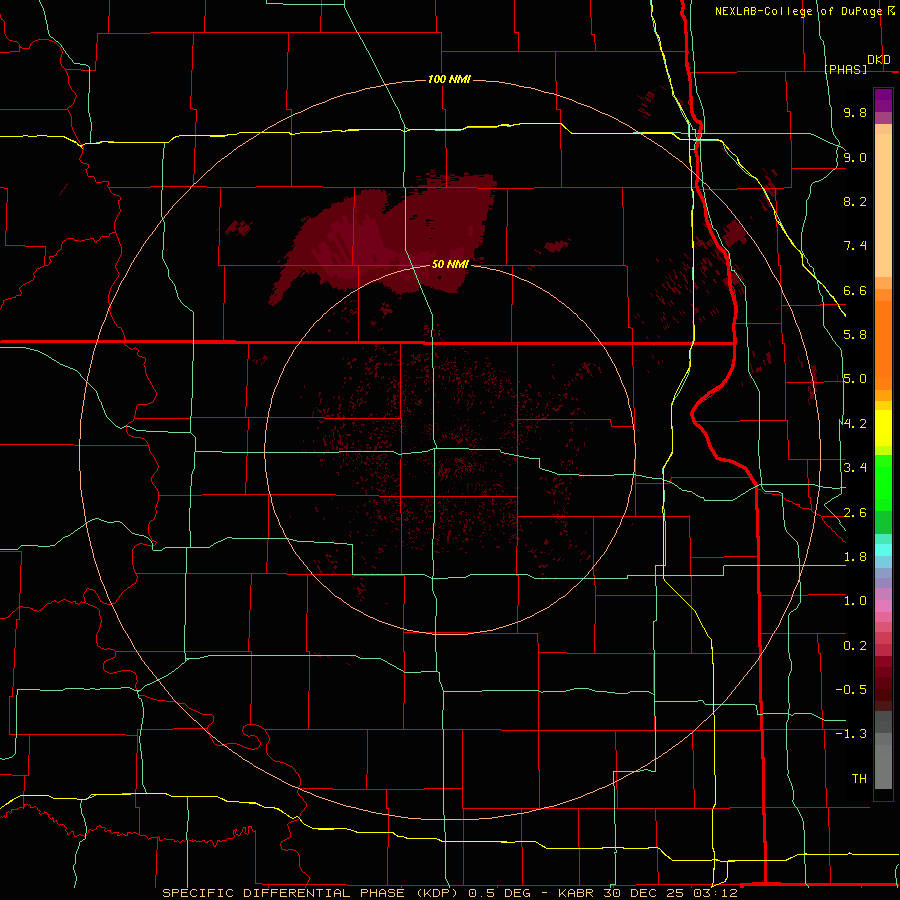900x900 pixels.
Task: Click the TH threshold label
Action: (x=859, y=779)
